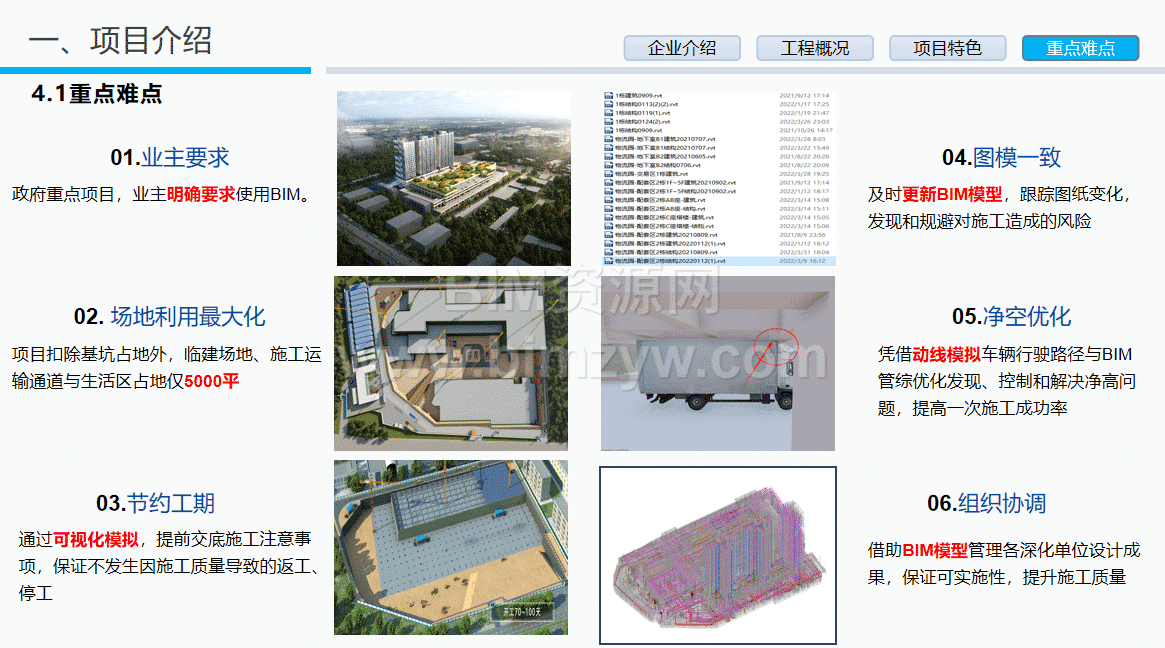Switch to the 工程概况 tab
This screenshot has height=648, width=1165.
click(814, 48)
